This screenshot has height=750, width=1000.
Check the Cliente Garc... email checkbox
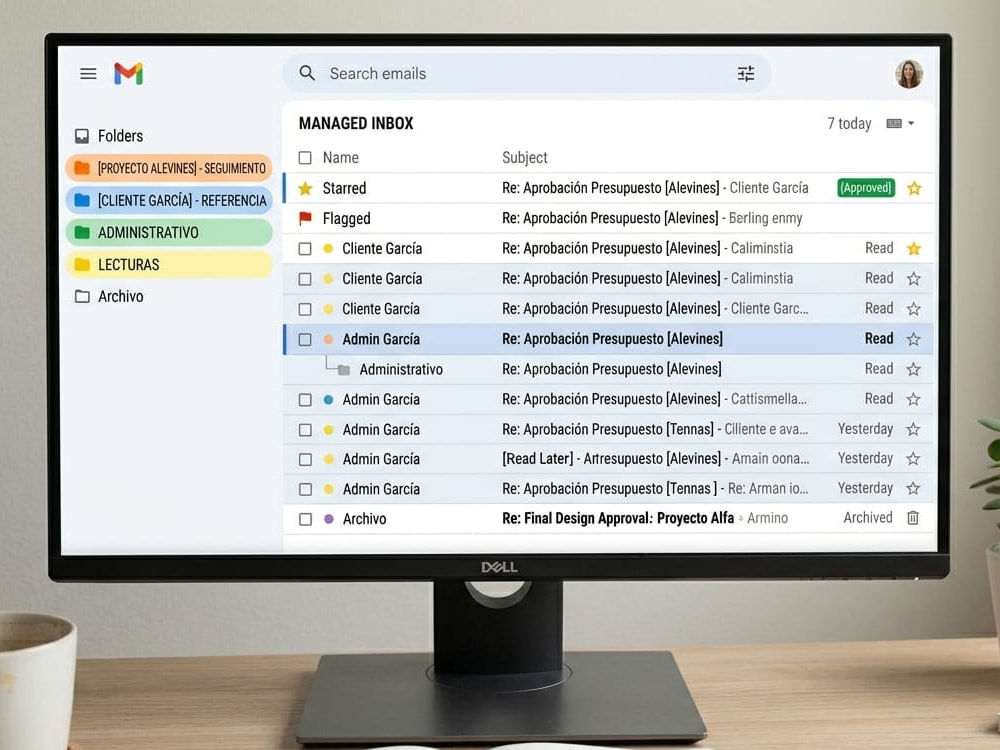point(305,309)
